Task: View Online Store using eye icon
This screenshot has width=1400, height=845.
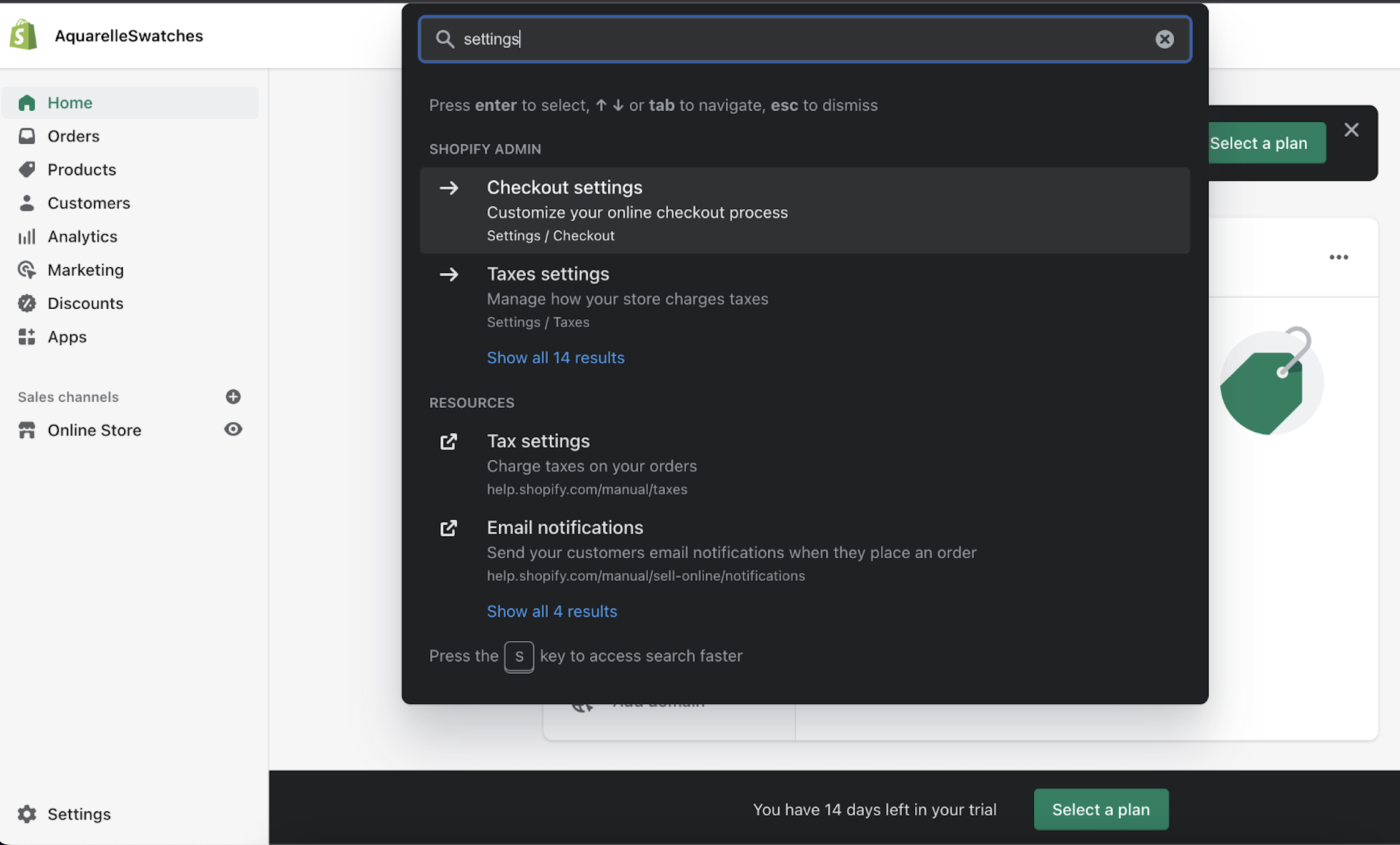Action: (233, 429)
